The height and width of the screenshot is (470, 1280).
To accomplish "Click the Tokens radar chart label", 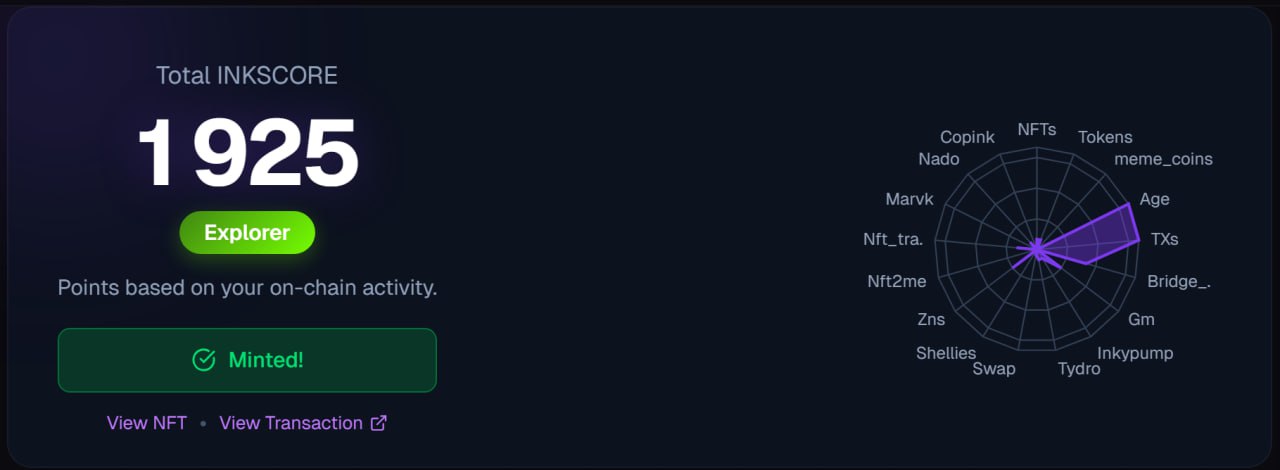I will (x=1105, y=137).
